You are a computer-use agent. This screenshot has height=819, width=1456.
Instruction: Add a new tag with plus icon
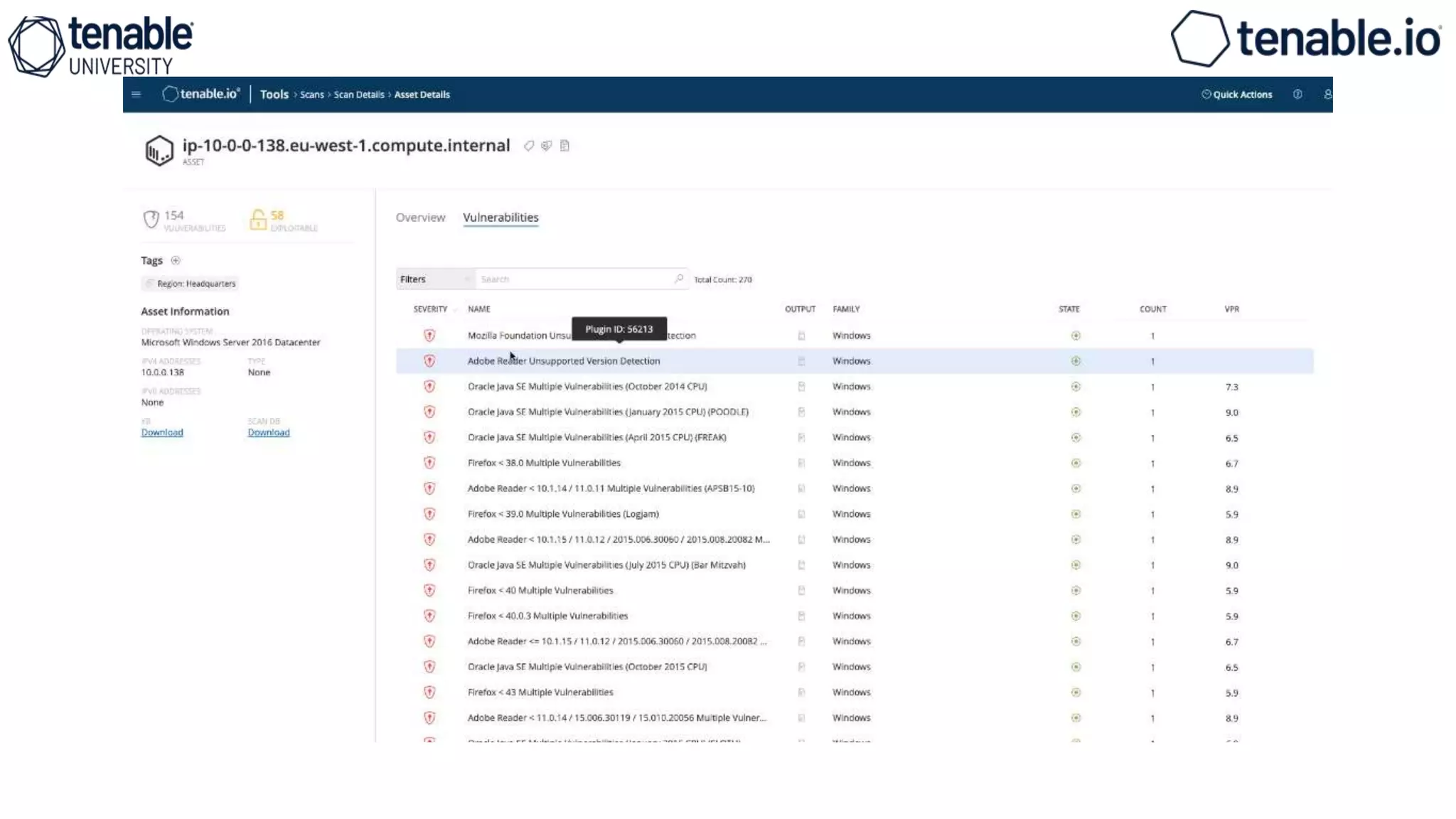pos(176,260)
